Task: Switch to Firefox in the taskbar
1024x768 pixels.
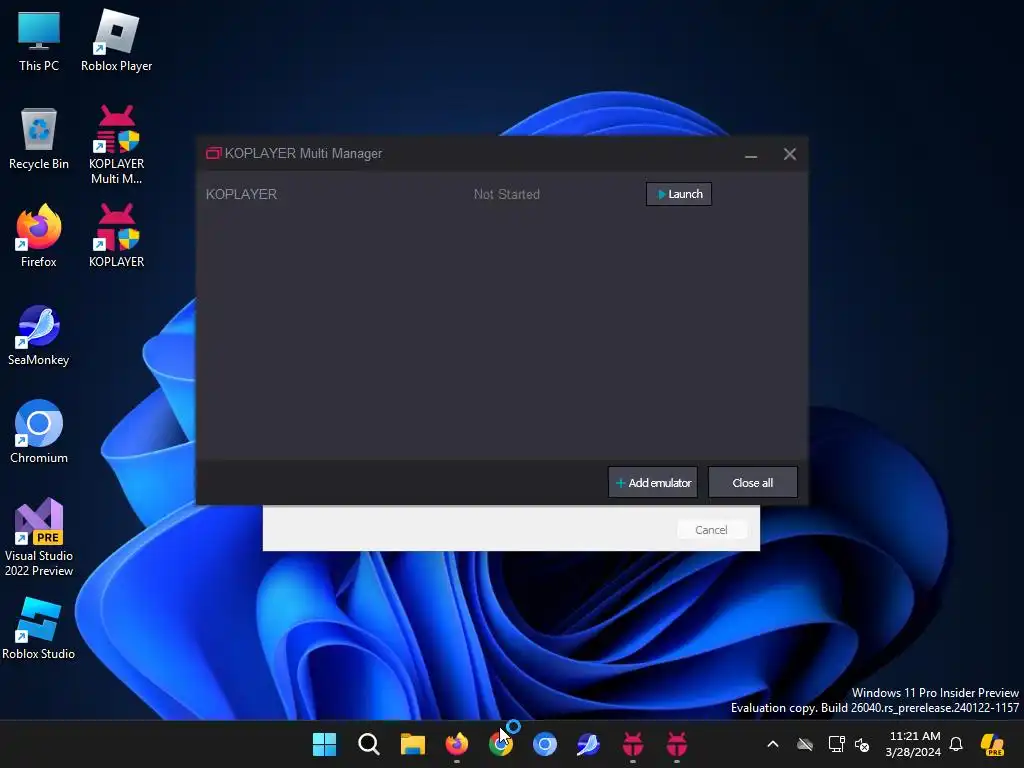Action: point(456,744)
